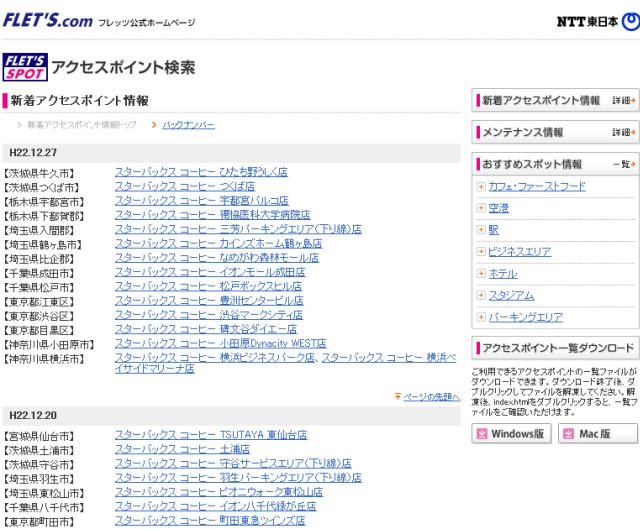The height and width of the screenshot is (530, 640).
Task: Open TSUTAYA 東仙台店 Starbucks link
Action: pos(211,435)
